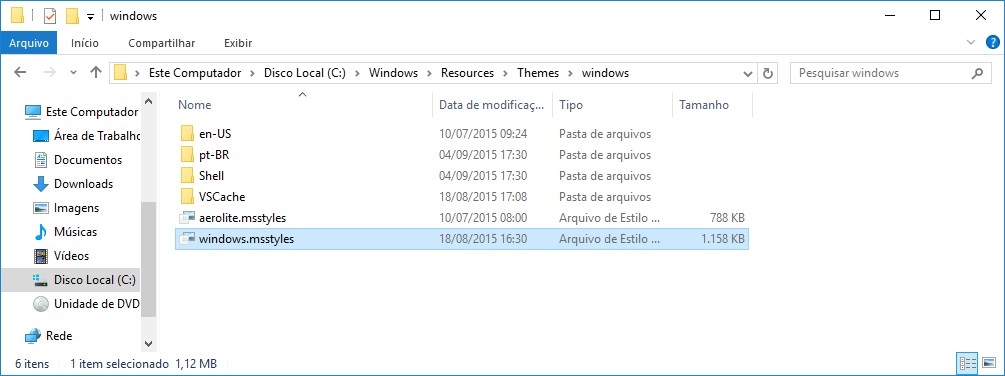Go up one folder level

tap(96, 72)
